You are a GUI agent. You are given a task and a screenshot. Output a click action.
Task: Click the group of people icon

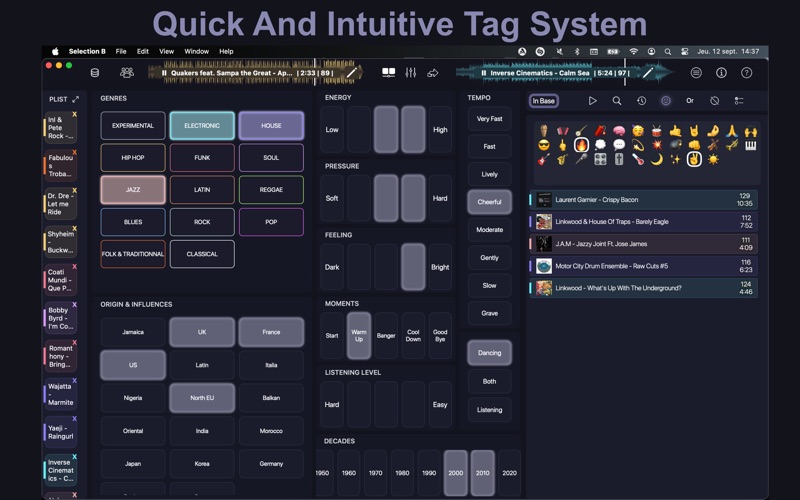click(127, 73)
